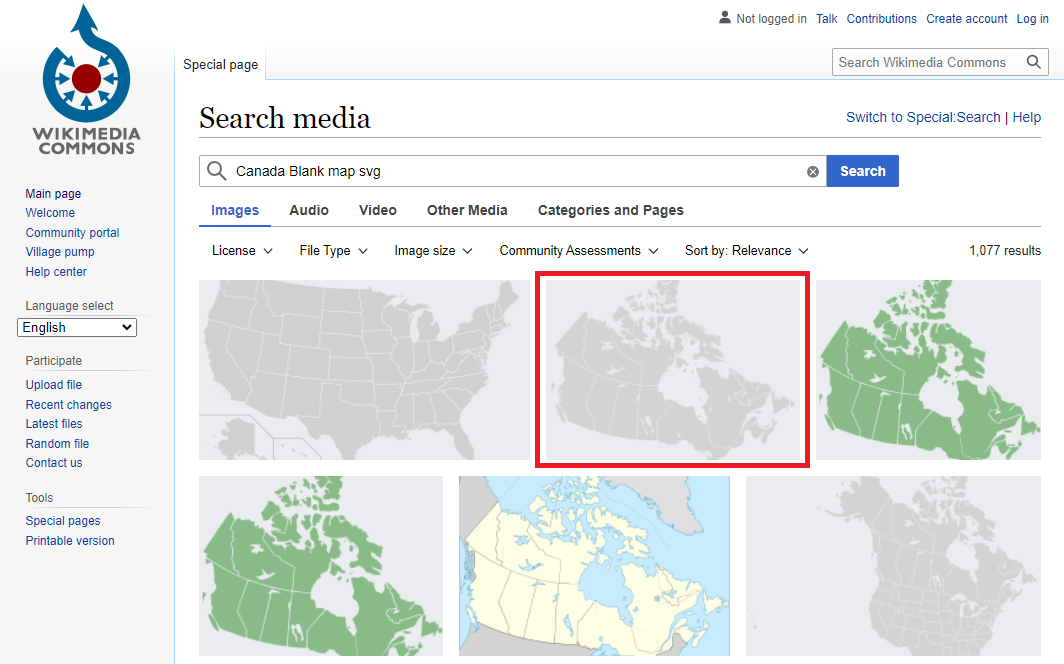Screen dimensions: 1064x664
Task: Switch to the Audio results tab
Action: pyautogui.click(x=308, y=210)
